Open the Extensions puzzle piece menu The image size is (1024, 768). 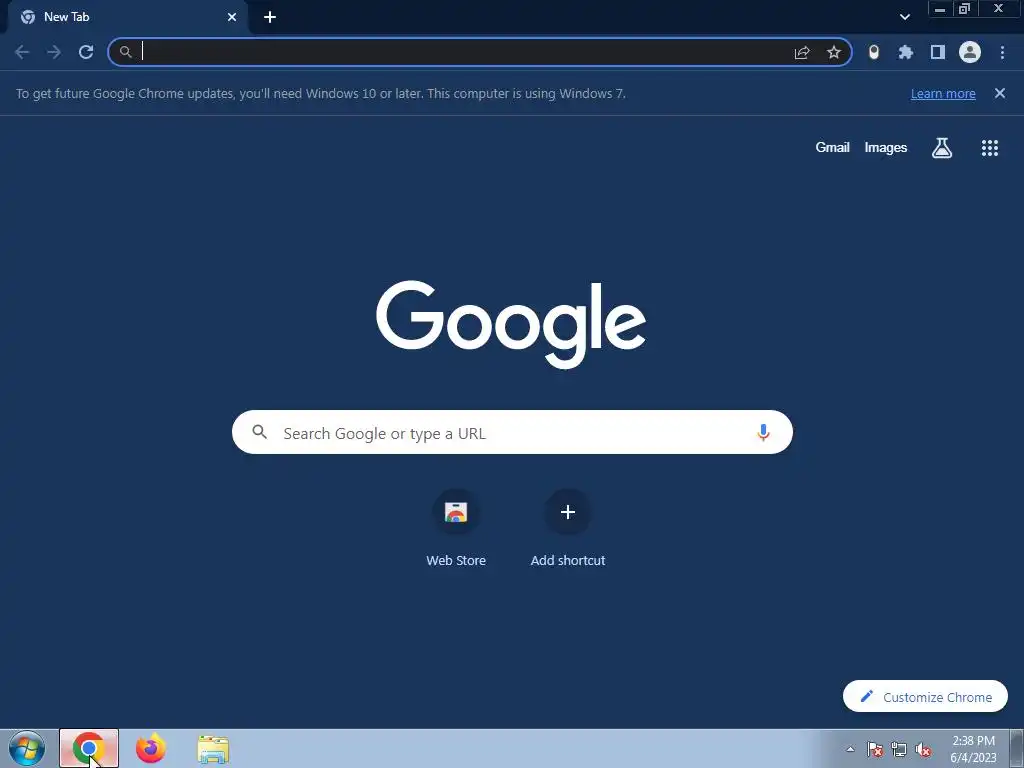(x=906, y=52)
